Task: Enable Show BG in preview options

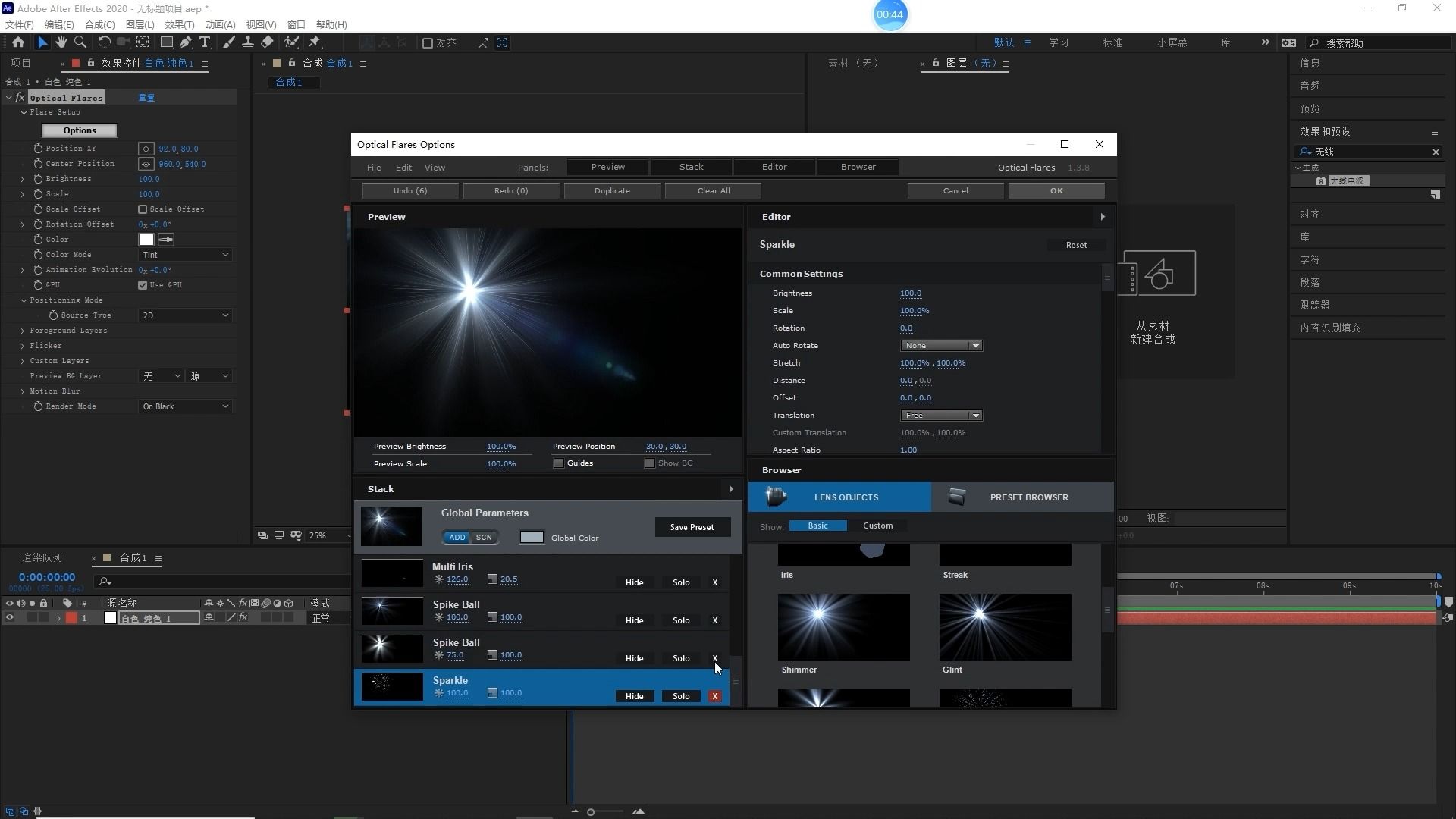Action: click(x=649, y=463)
